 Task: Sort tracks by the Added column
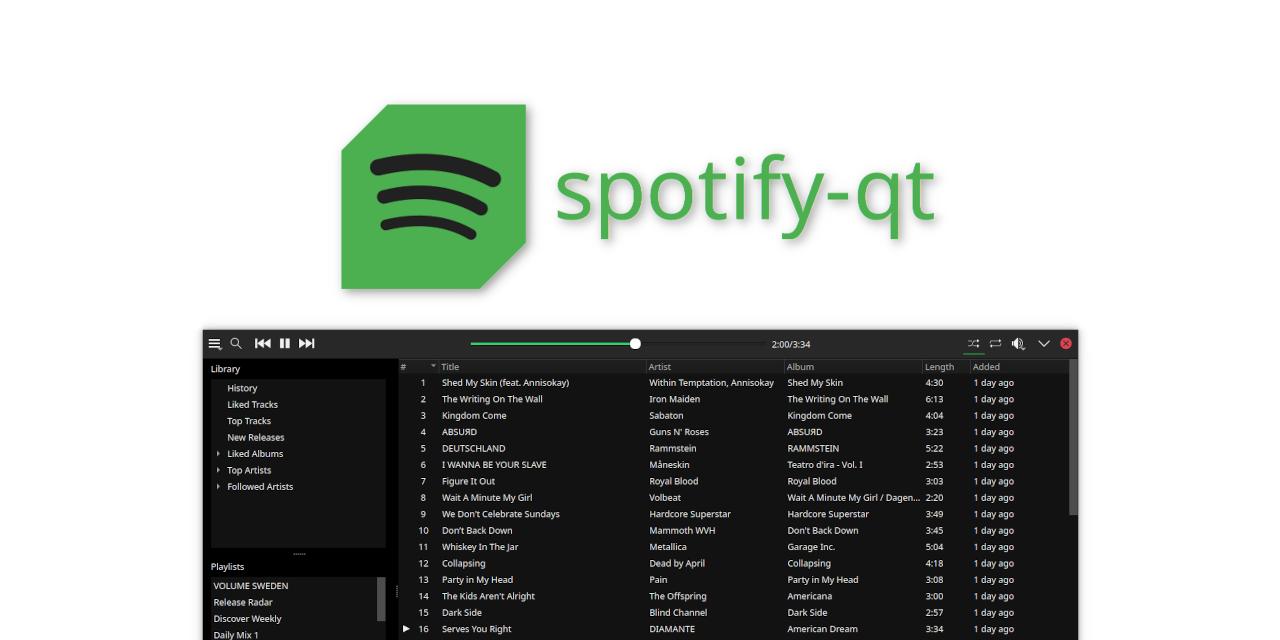tap(1019, 367)
